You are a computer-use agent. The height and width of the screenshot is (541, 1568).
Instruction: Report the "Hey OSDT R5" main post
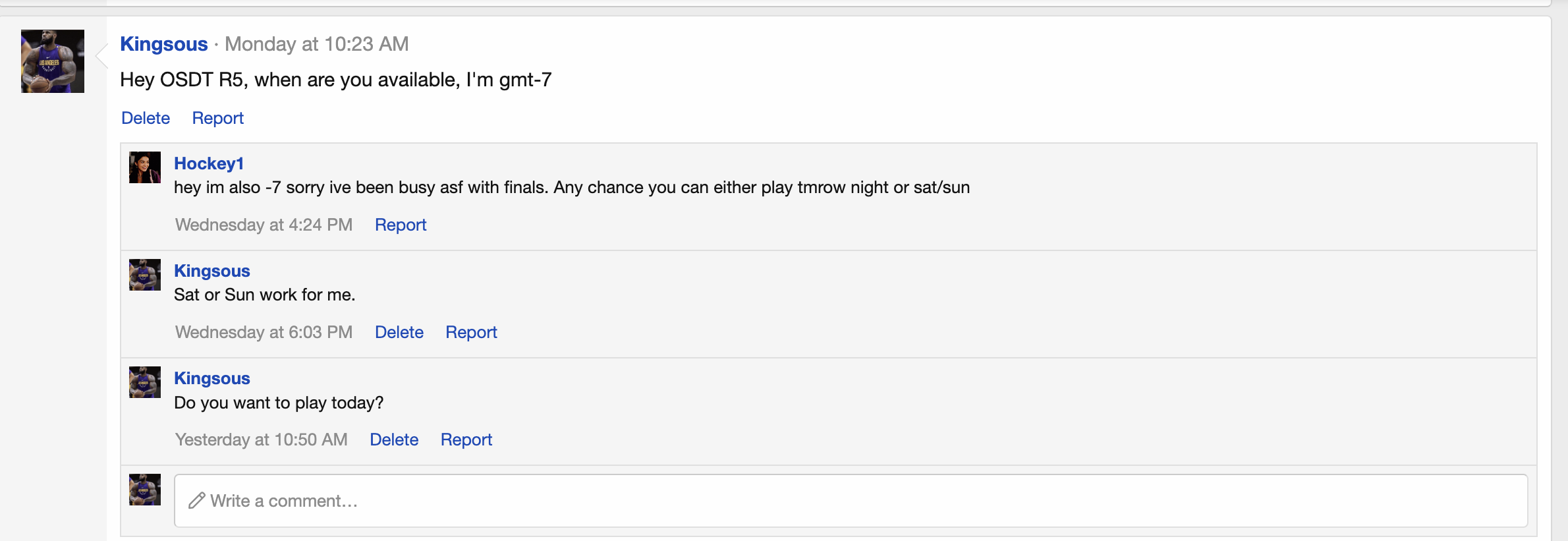pos(217,118)
